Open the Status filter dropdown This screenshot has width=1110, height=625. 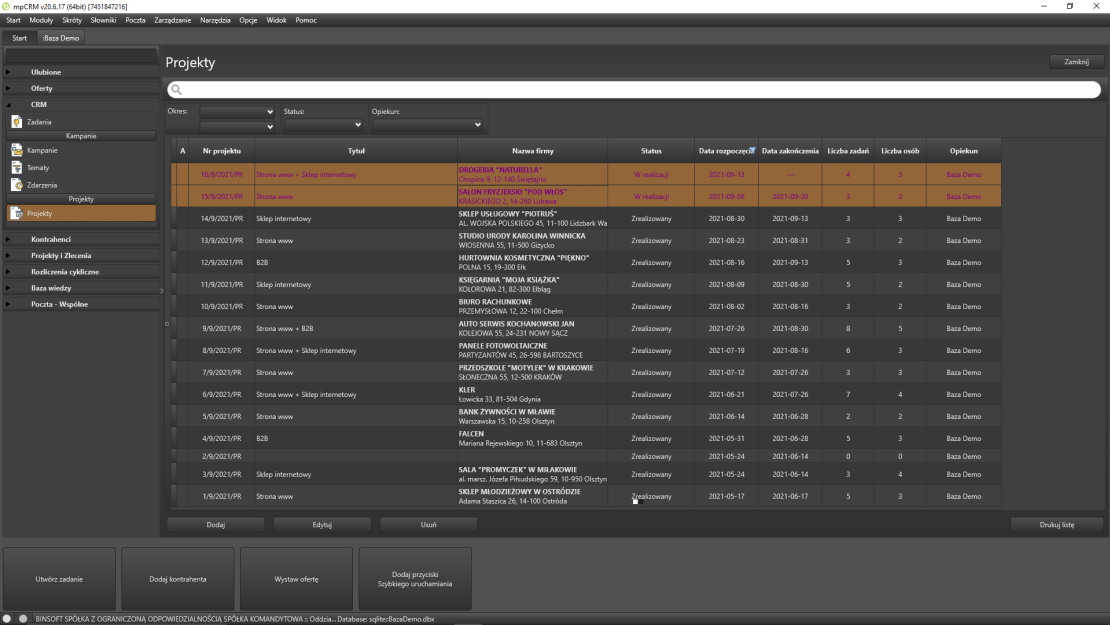click(324, 125)
